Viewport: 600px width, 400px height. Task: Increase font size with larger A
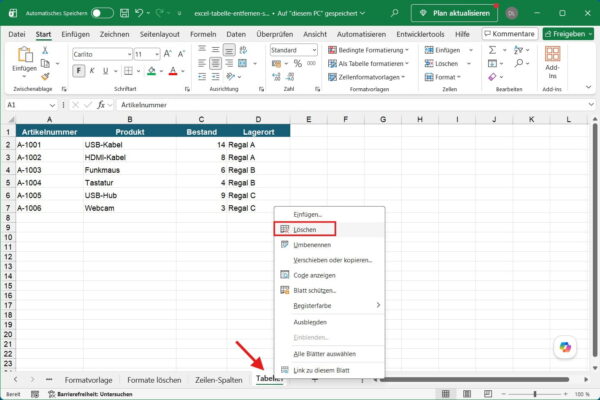point(168,54)
